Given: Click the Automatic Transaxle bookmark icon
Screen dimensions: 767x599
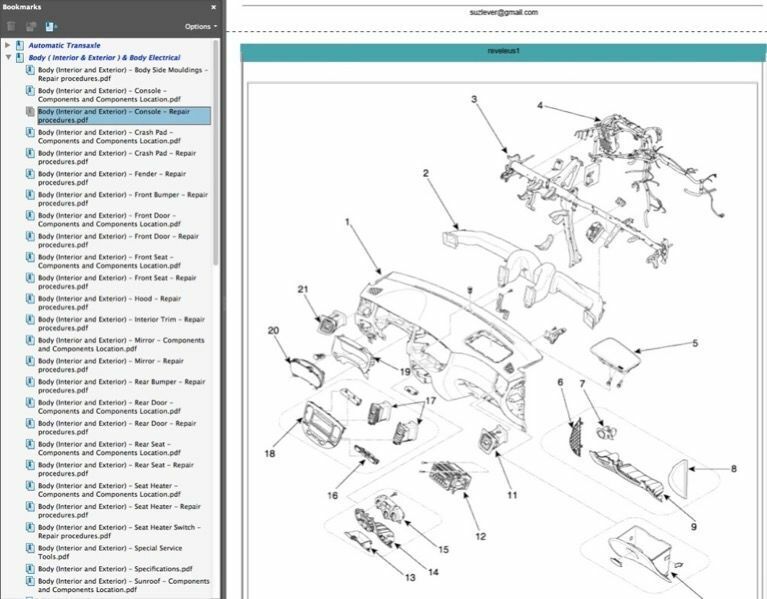Looking at the screenshot, I should pyautogui.click(x=20, y=46).
